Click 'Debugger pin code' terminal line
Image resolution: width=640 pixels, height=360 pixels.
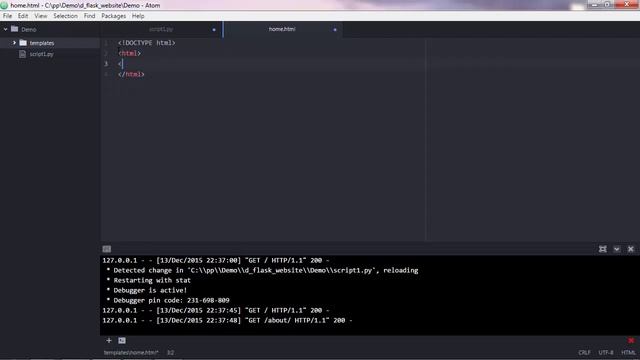168,300
